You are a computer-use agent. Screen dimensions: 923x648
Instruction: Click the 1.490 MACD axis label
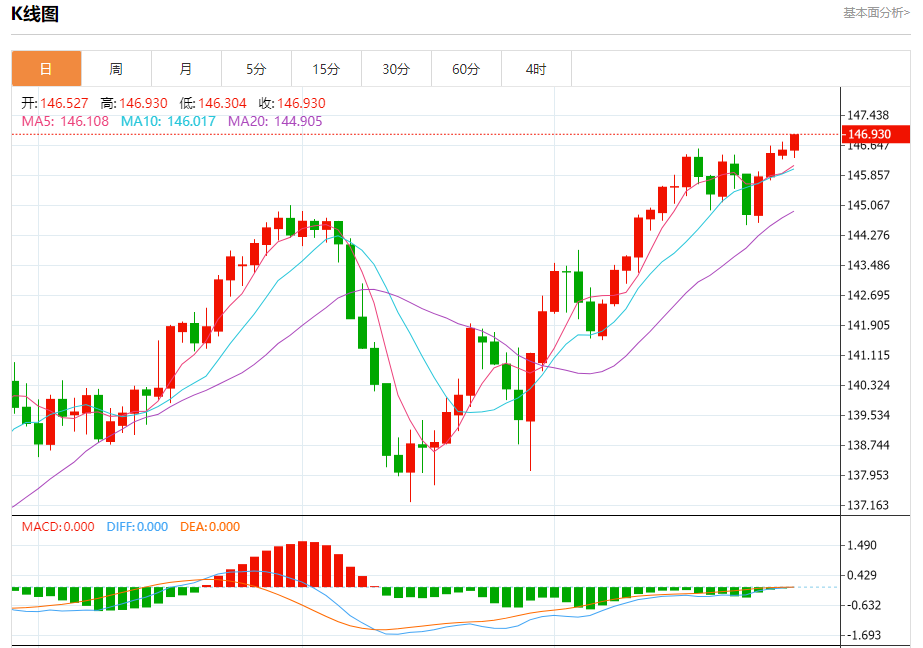(x=862, y=546)
